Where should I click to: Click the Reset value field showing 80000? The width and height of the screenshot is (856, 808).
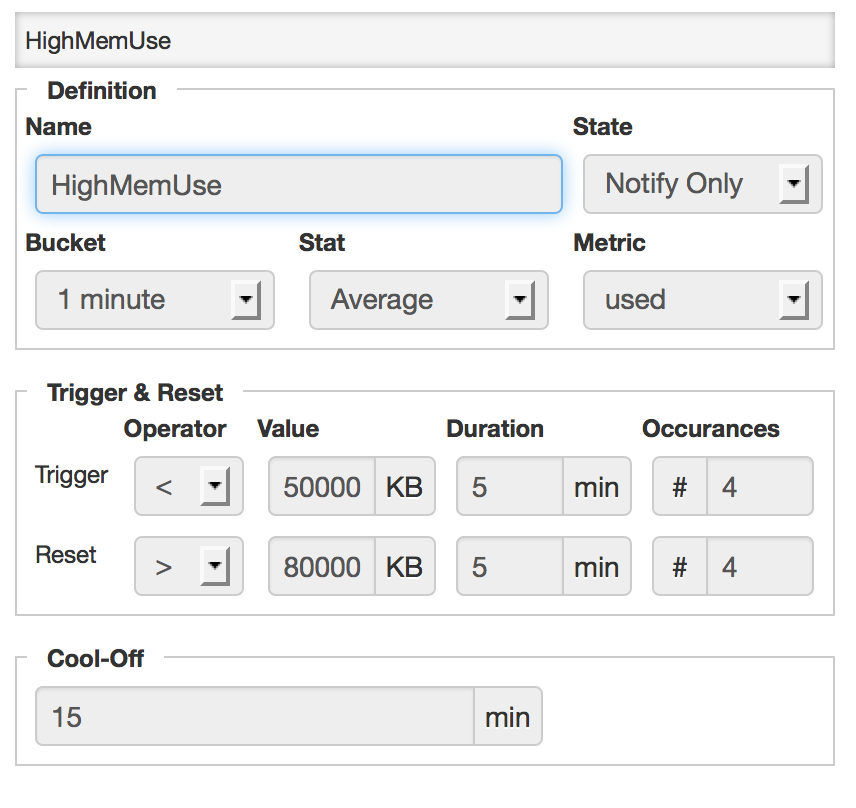322,567
